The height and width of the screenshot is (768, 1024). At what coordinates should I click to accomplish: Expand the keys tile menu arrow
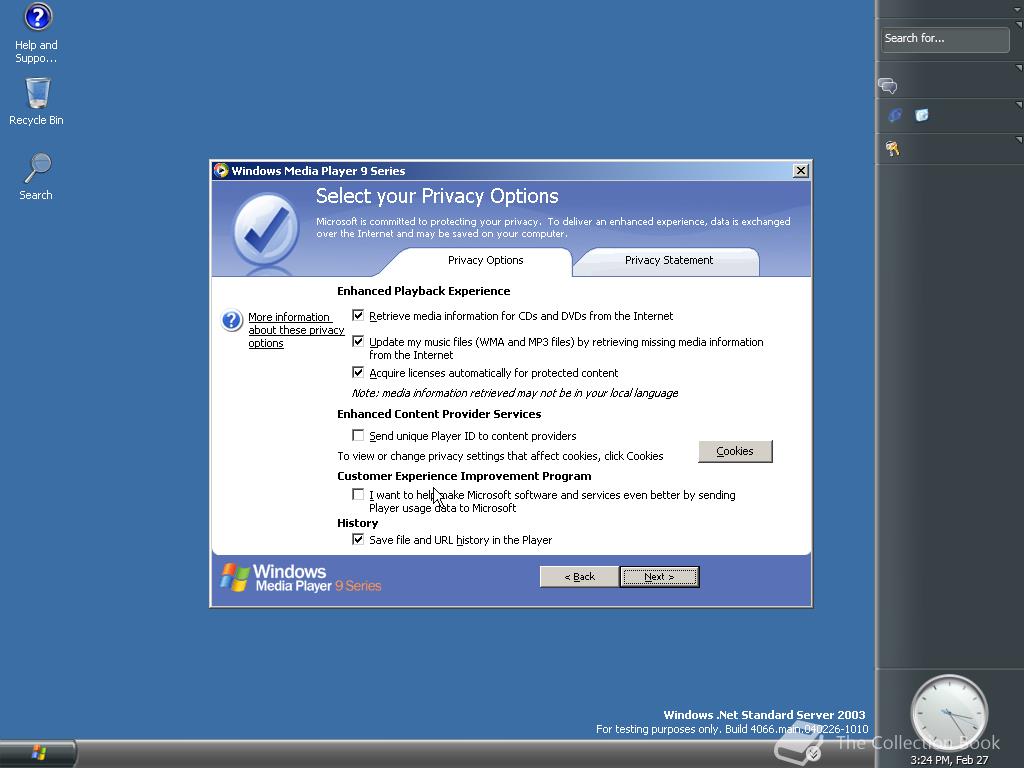point(1019,139)
